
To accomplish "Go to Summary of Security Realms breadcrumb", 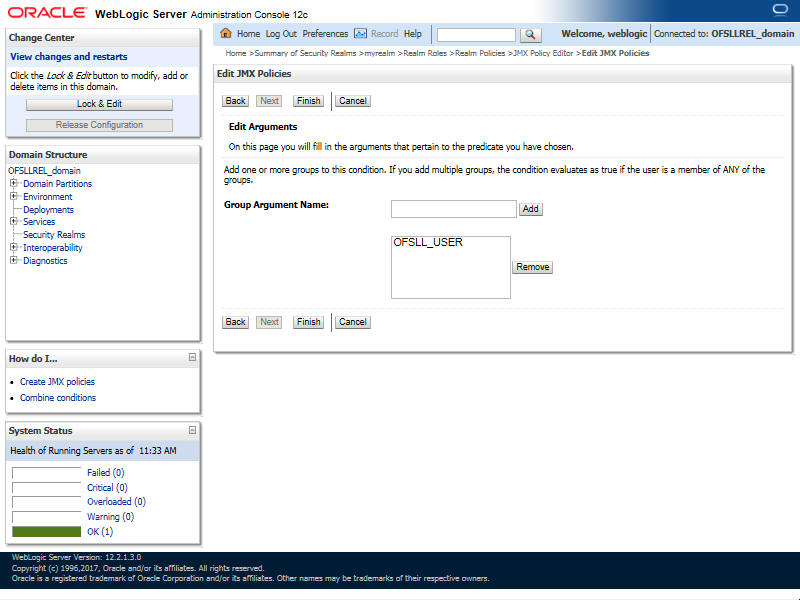I will point(305,53).
